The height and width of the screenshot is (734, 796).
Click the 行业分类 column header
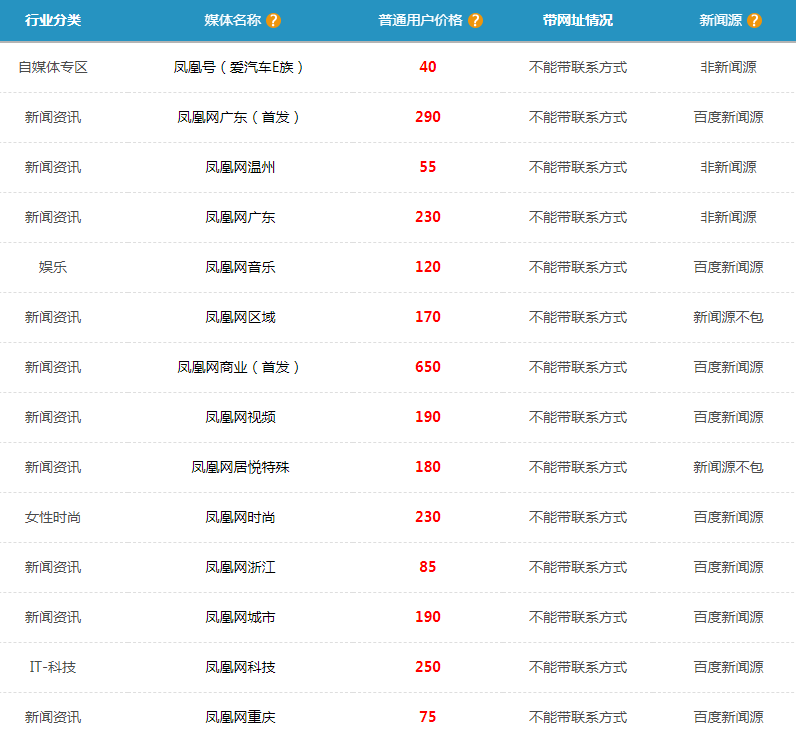[53, 20]
